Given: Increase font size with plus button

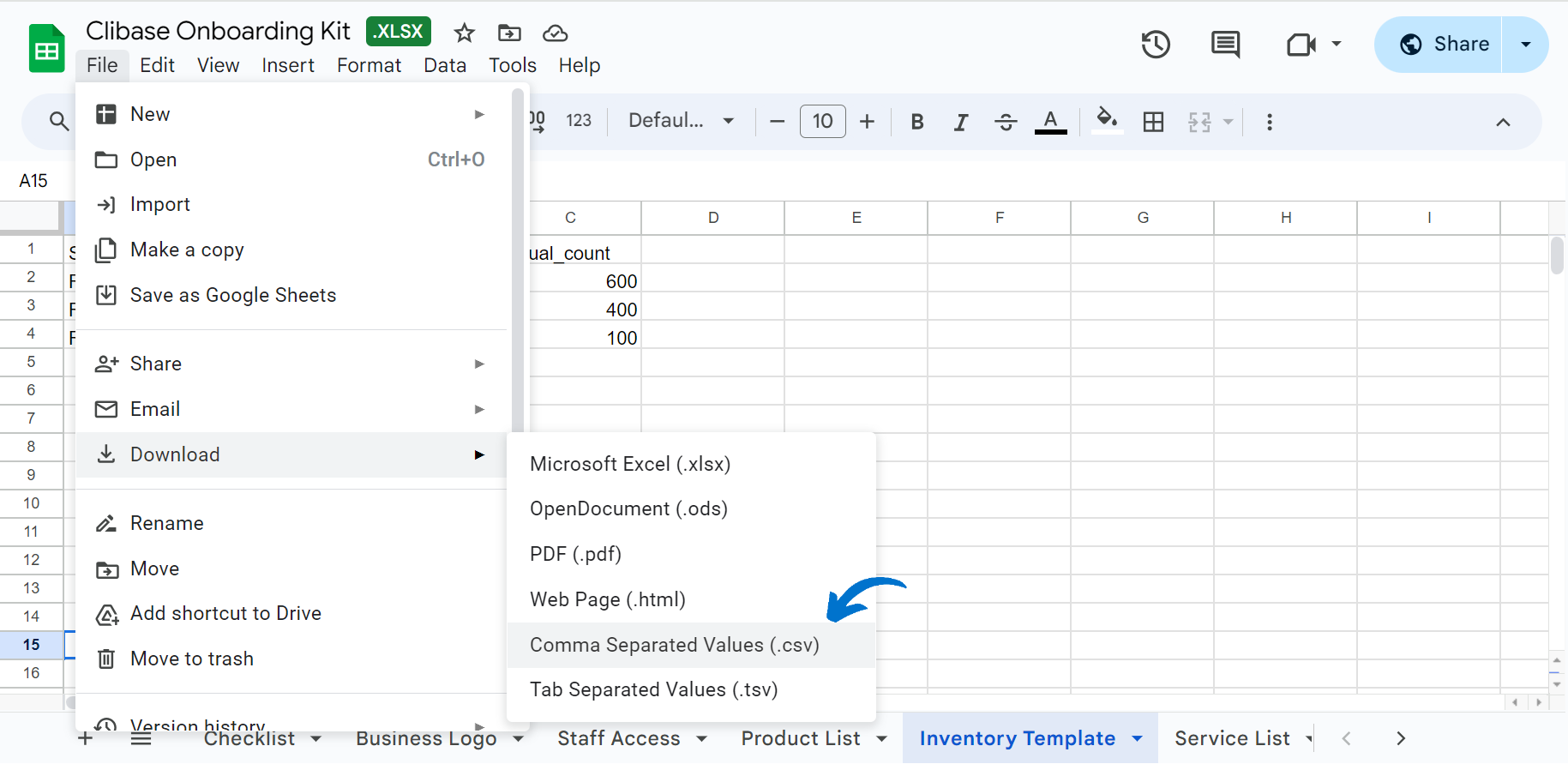Looking at the screenshot, I should click(x=868, y=122).
